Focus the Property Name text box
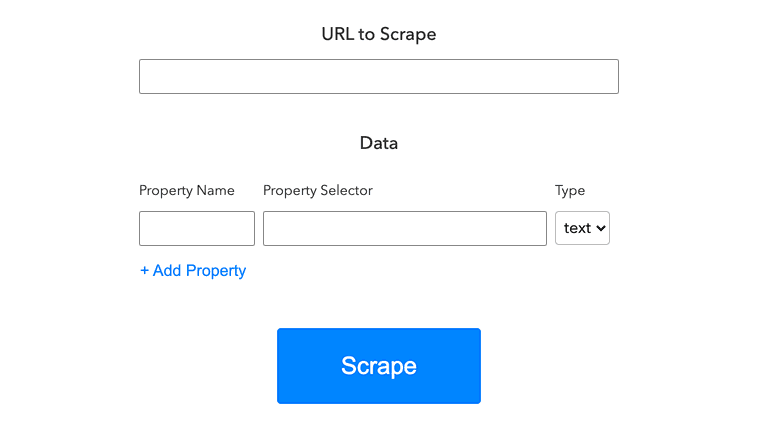 [197, 228]
